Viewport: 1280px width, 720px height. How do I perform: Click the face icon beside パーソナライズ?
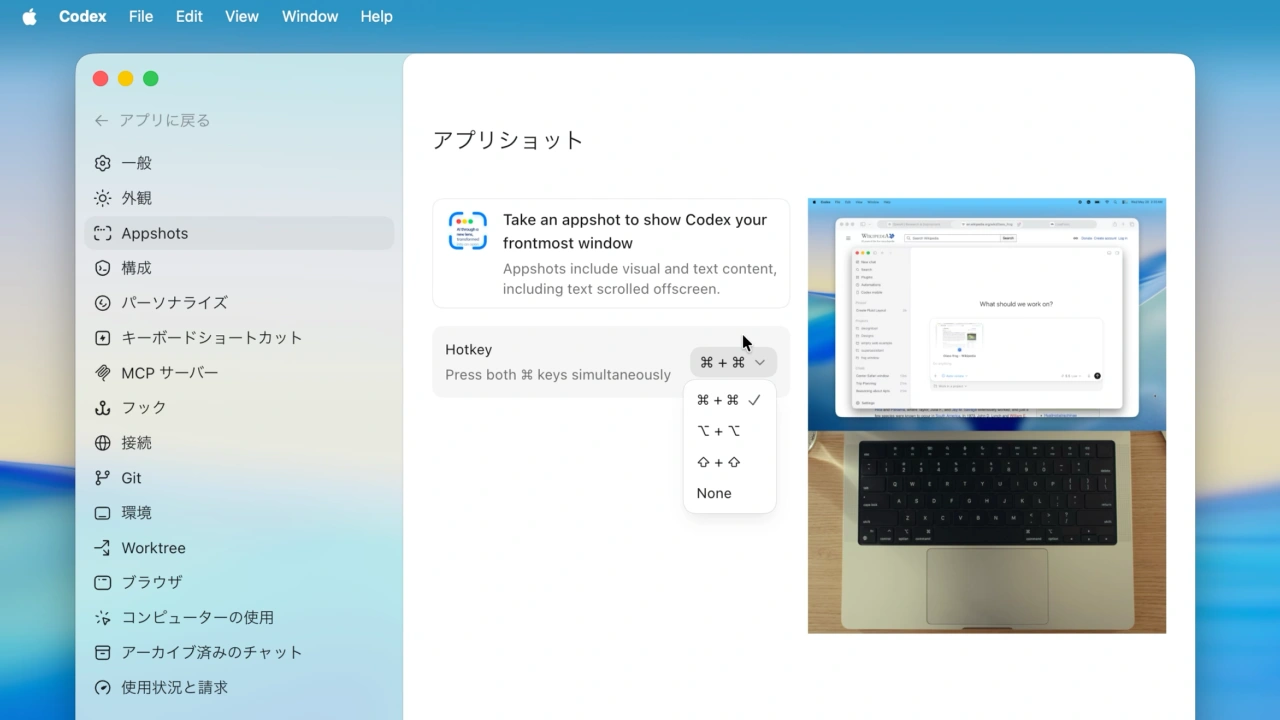102,302
